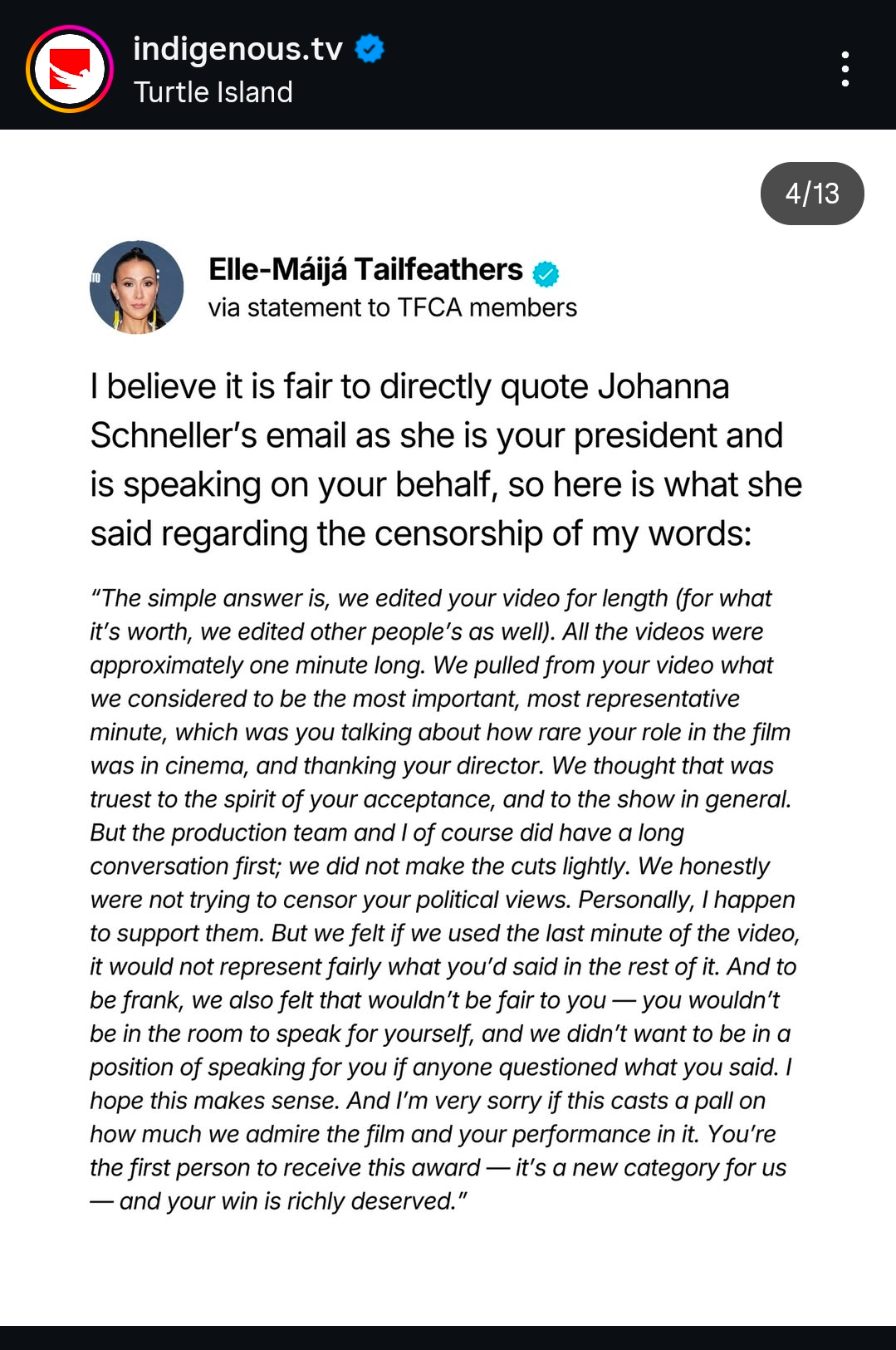Screen dimensions: 896x1350
Task: Click italic line 'approximately one minute long'
Action: pyautogui.click(x=432, y=665)
